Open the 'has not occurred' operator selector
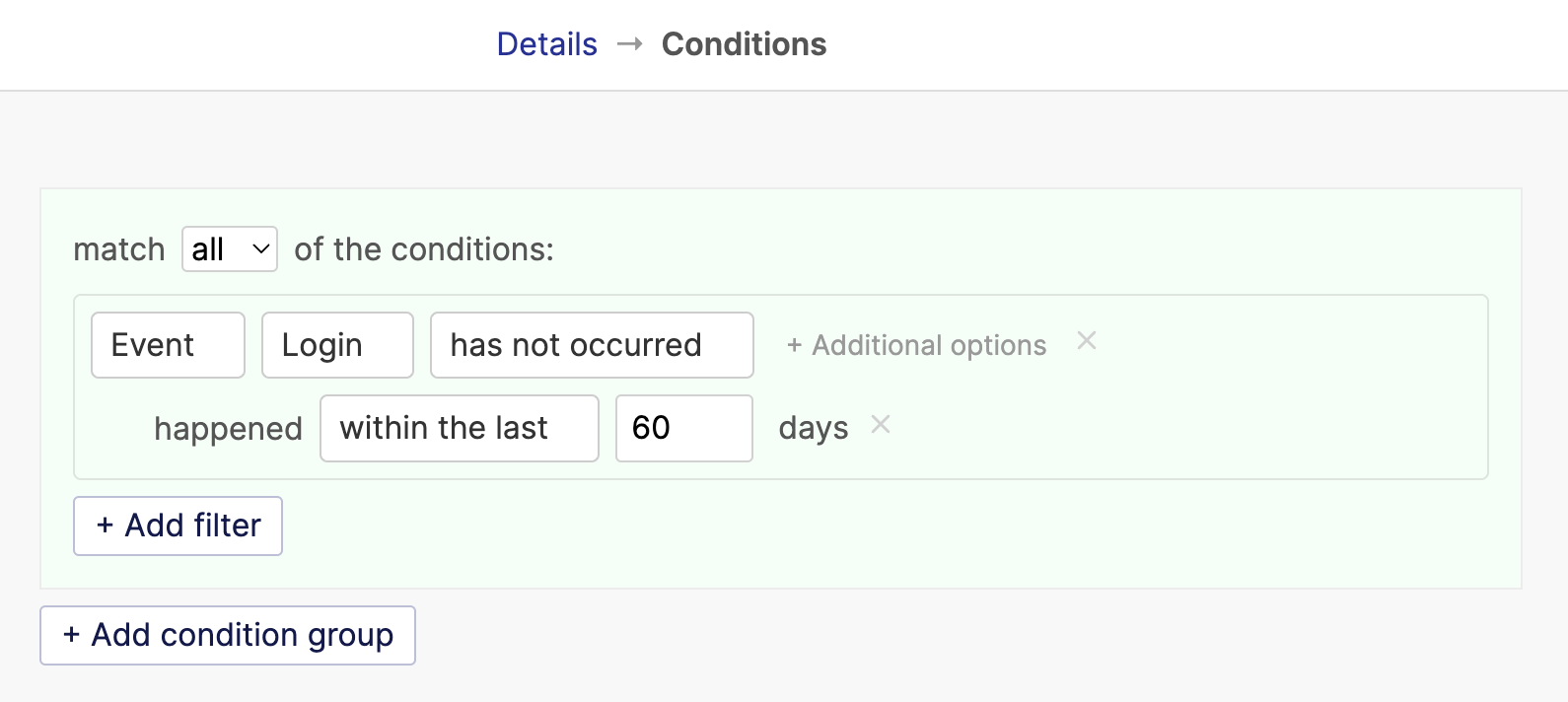 coord(592,345)
